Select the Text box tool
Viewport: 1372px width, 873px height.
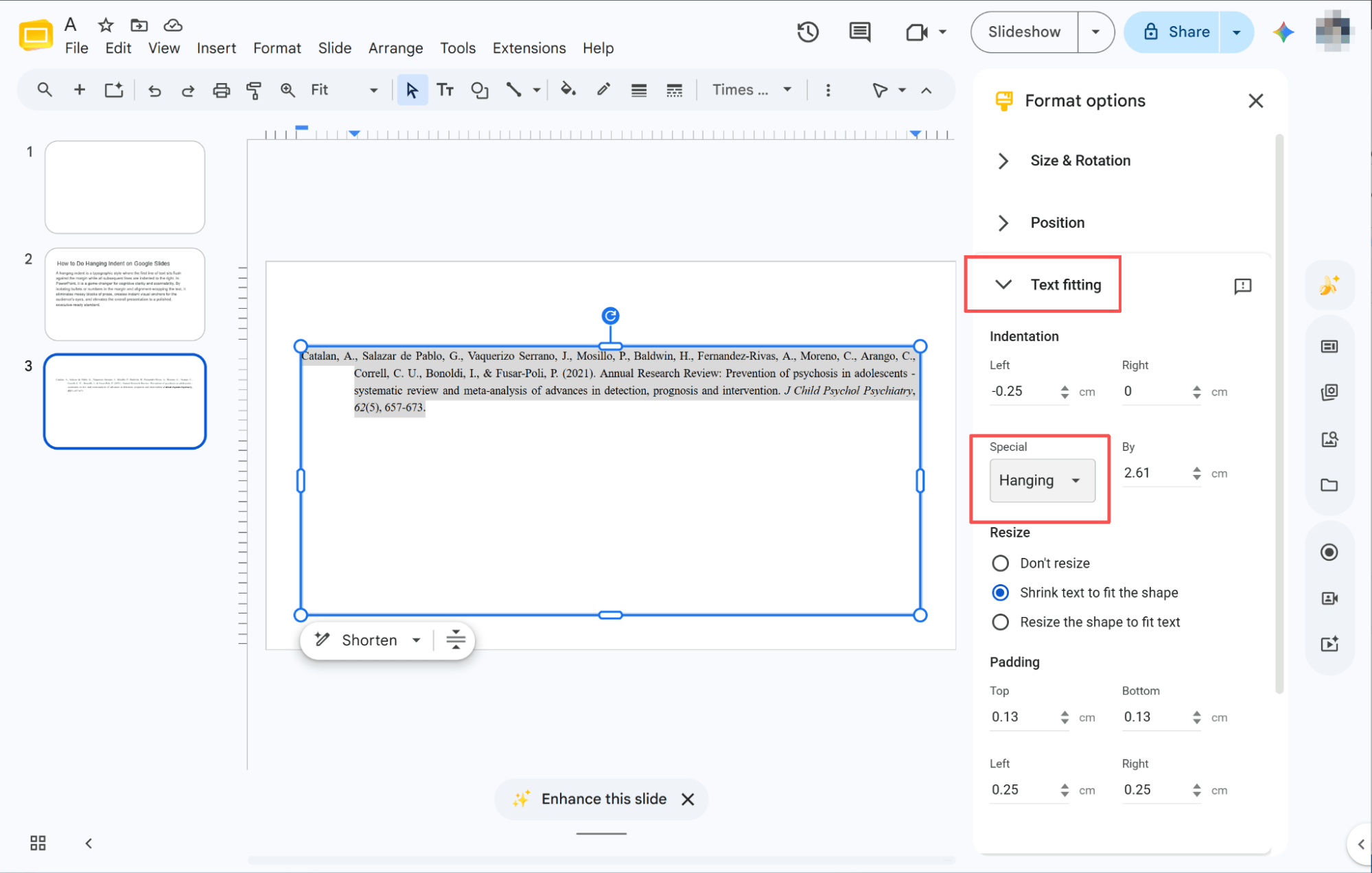tap(445, 90)
